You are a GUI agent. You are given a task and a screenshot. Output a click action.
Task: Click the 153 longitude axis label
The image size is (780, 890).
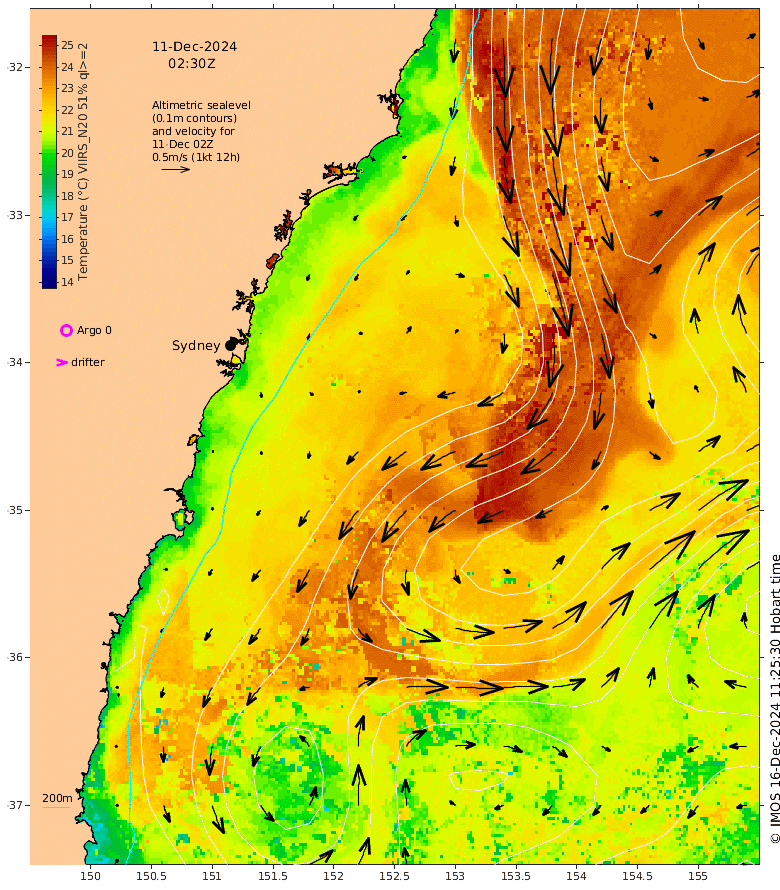455,876
